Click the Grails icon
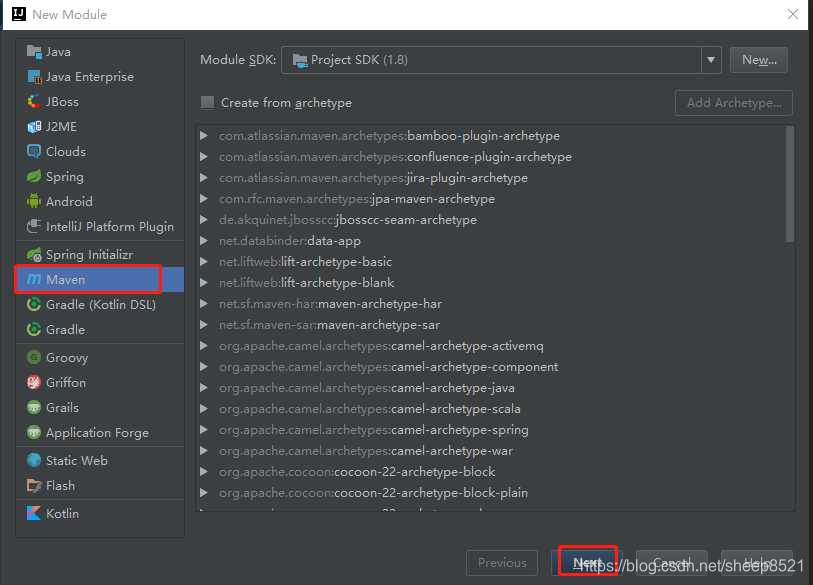This screenshot has height=585, width=813. click(x=34, y=408)
